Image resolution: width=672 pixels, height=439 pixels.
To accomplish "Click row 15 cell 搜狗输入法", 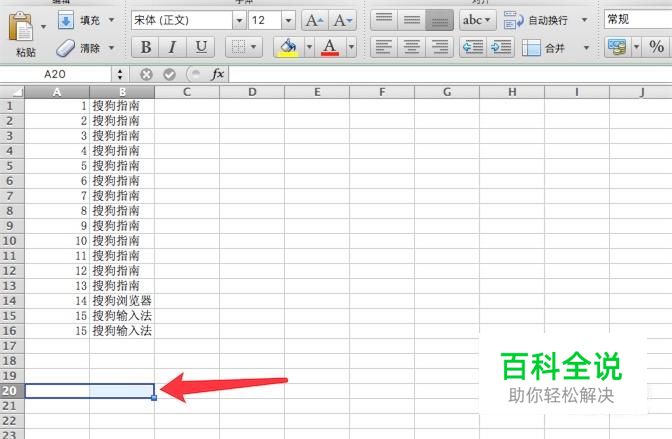I will [x=122, y=316].
